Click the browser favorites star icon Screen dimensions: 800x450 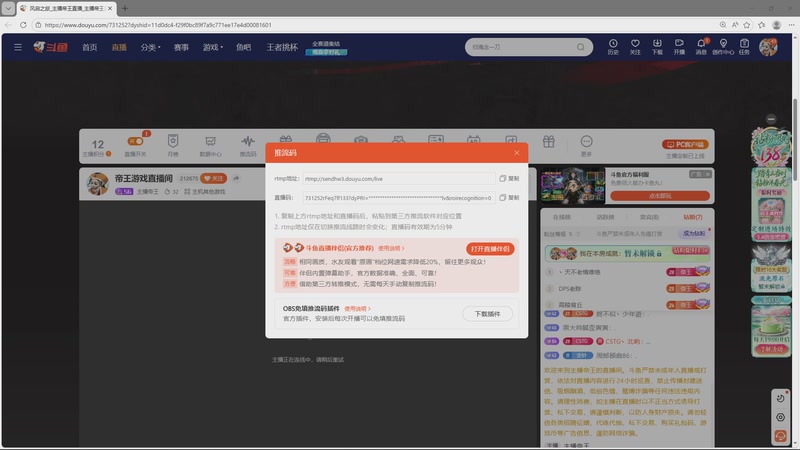[x=747, y=24]
